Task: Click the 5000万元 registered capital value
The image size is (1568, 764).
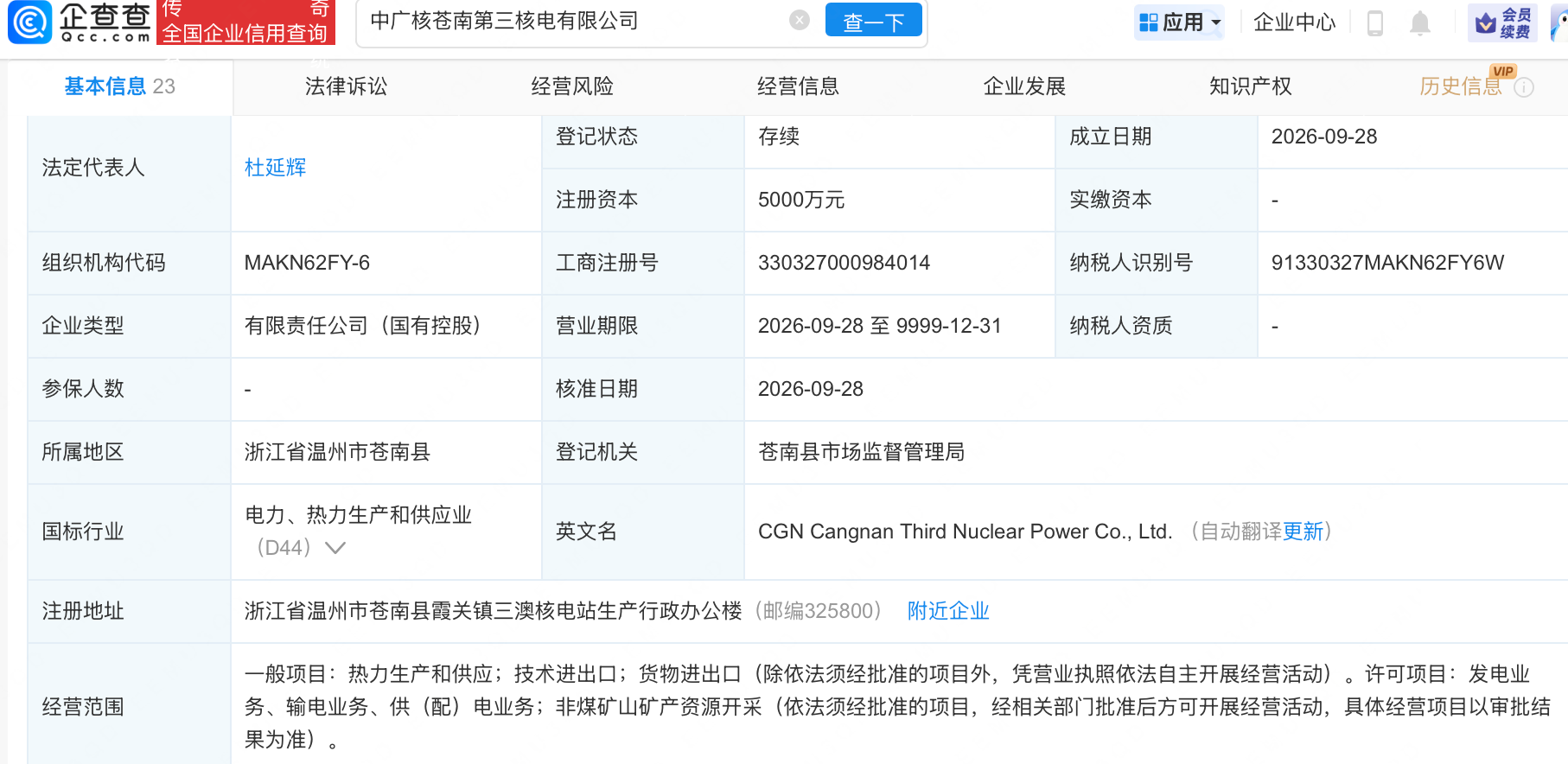Action: (801, 200)
